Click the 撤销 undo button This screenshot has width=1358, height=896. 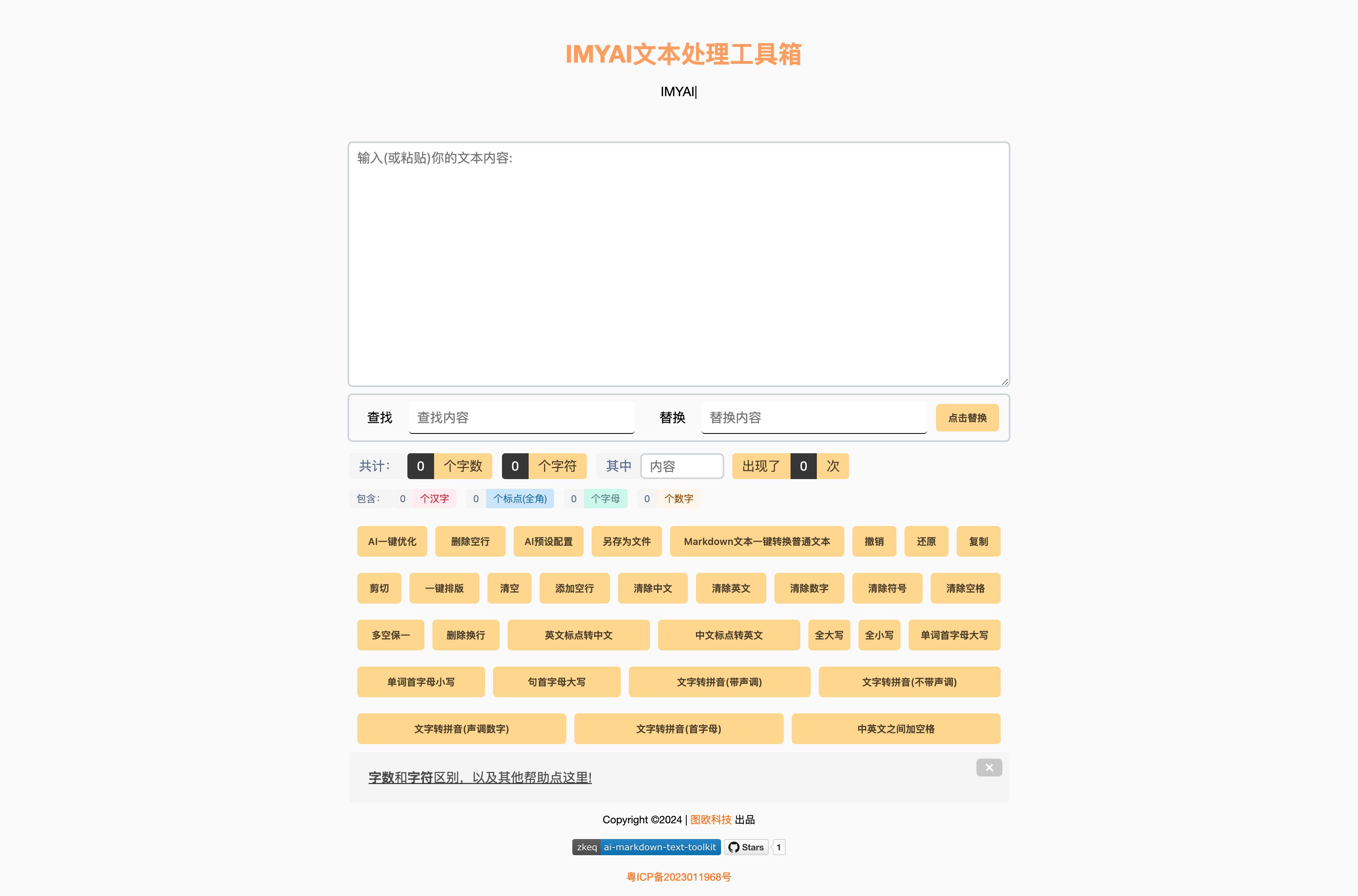click(x=874, y=541)
